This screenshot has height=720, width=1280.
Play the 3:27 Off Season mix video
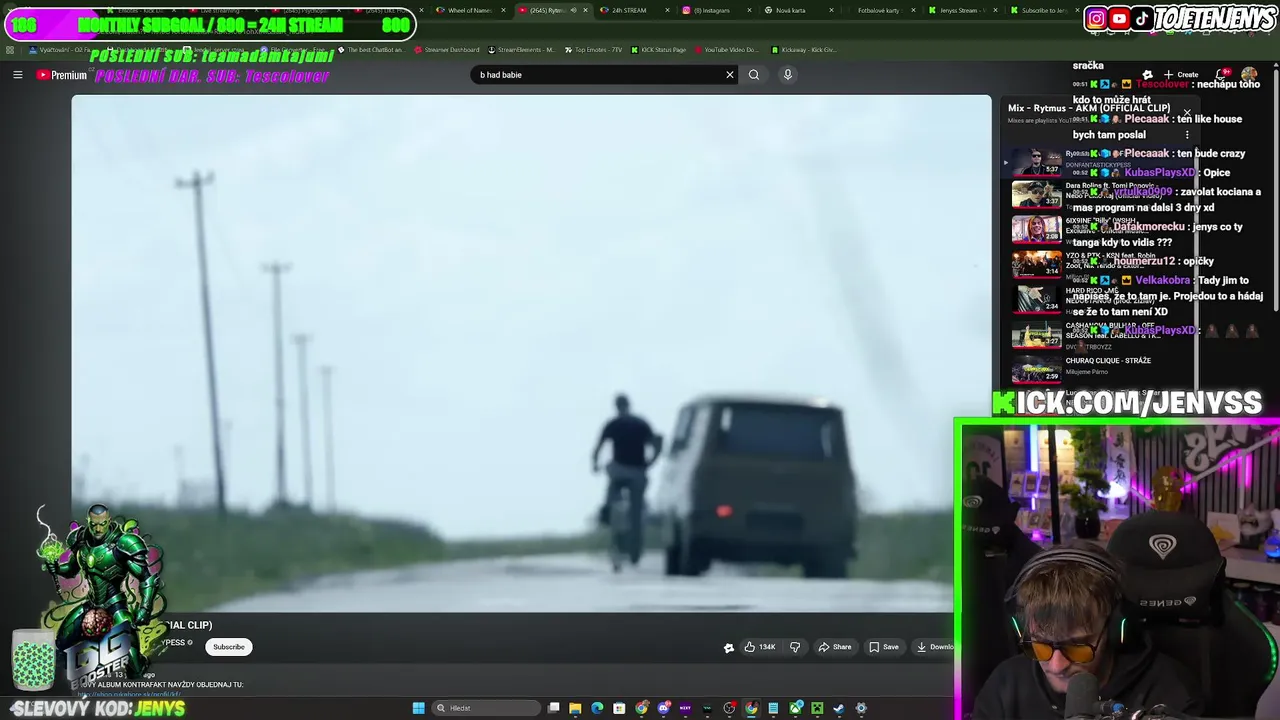click(1036, 334)
